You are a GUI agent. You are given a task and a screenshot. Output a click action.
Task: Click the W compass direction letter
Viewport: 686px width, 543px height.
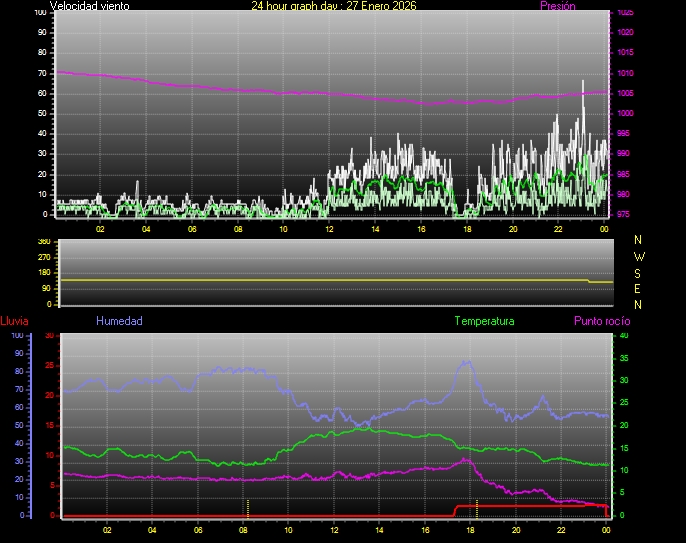639,256
